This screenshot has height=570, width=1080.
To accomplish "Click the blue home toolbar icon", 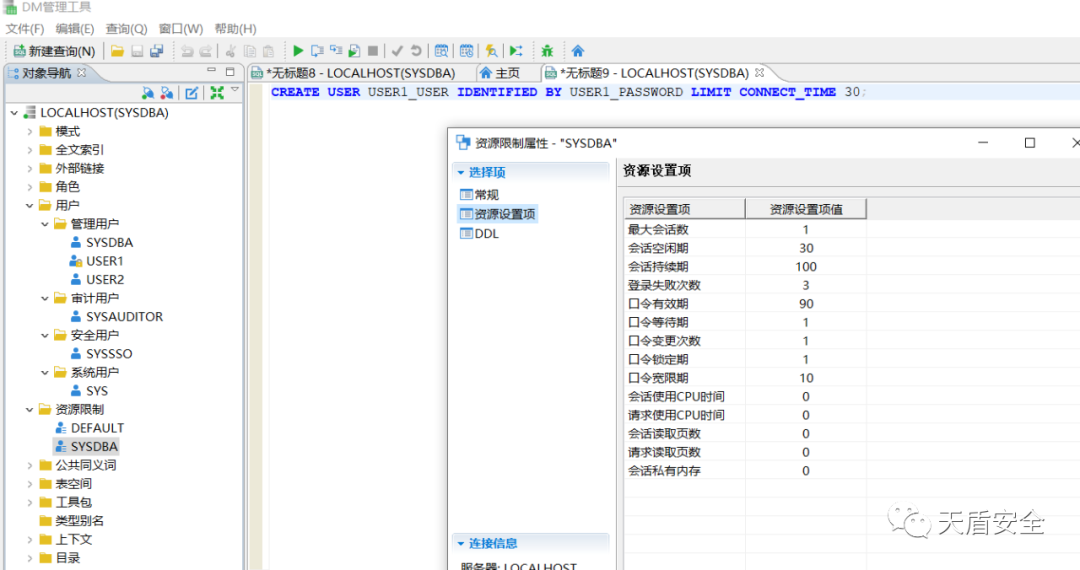I will point(577,51).
